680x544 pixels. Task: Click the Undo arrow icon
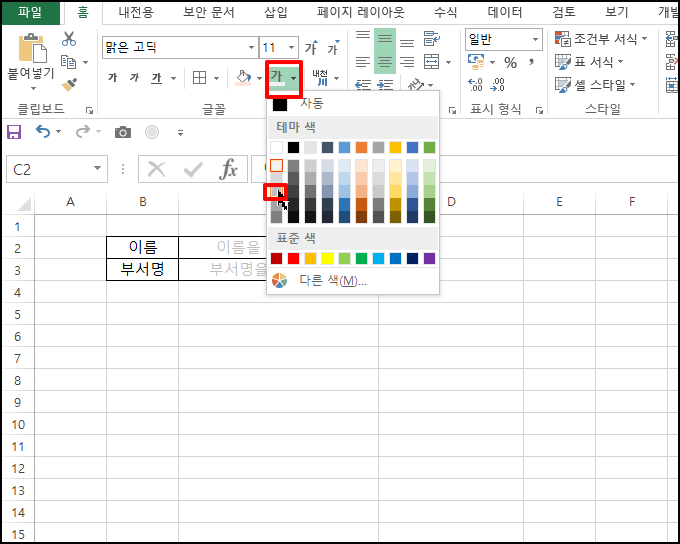42,131
